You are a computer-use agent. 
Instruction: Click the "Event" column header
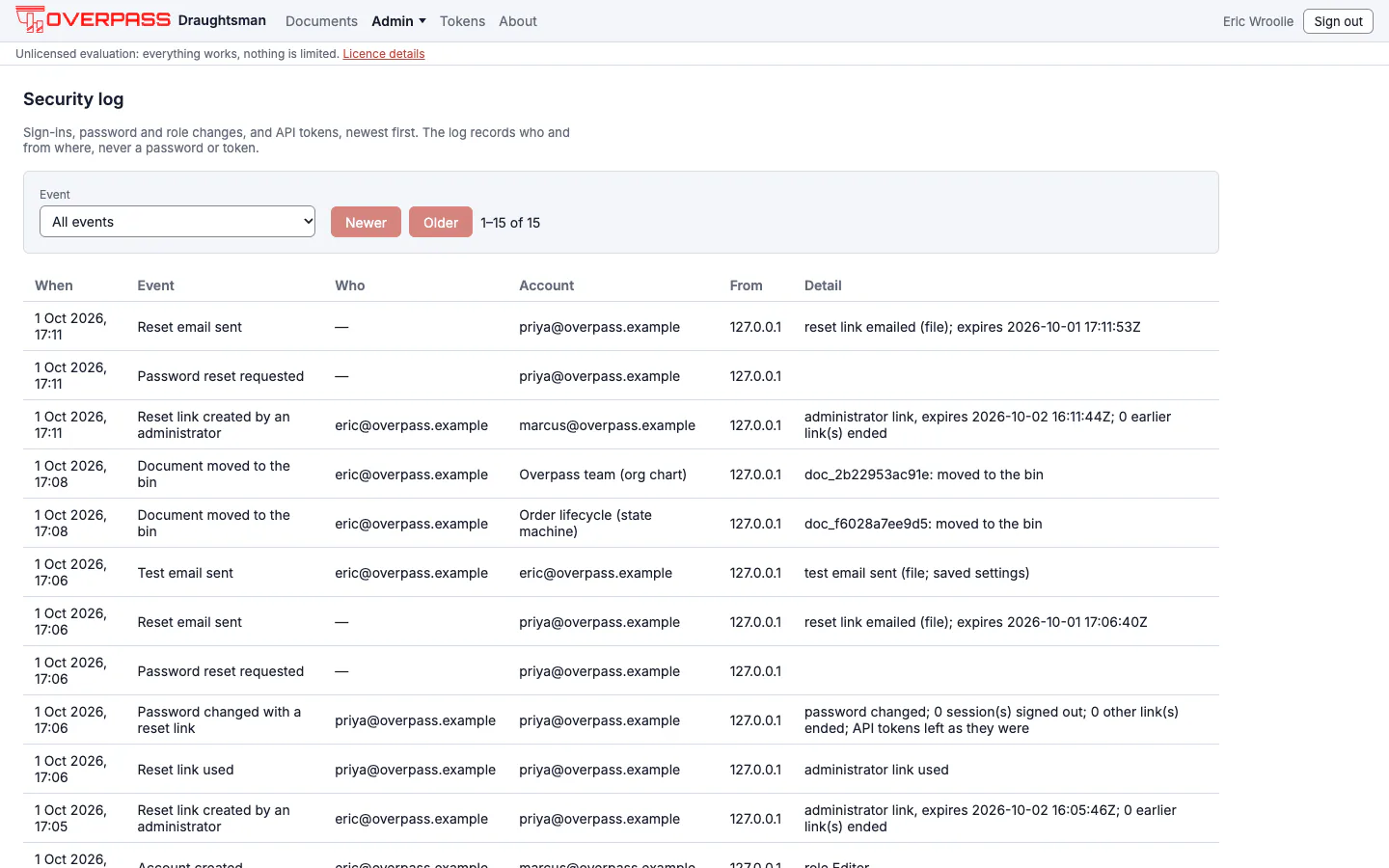(x=156, y=285)
